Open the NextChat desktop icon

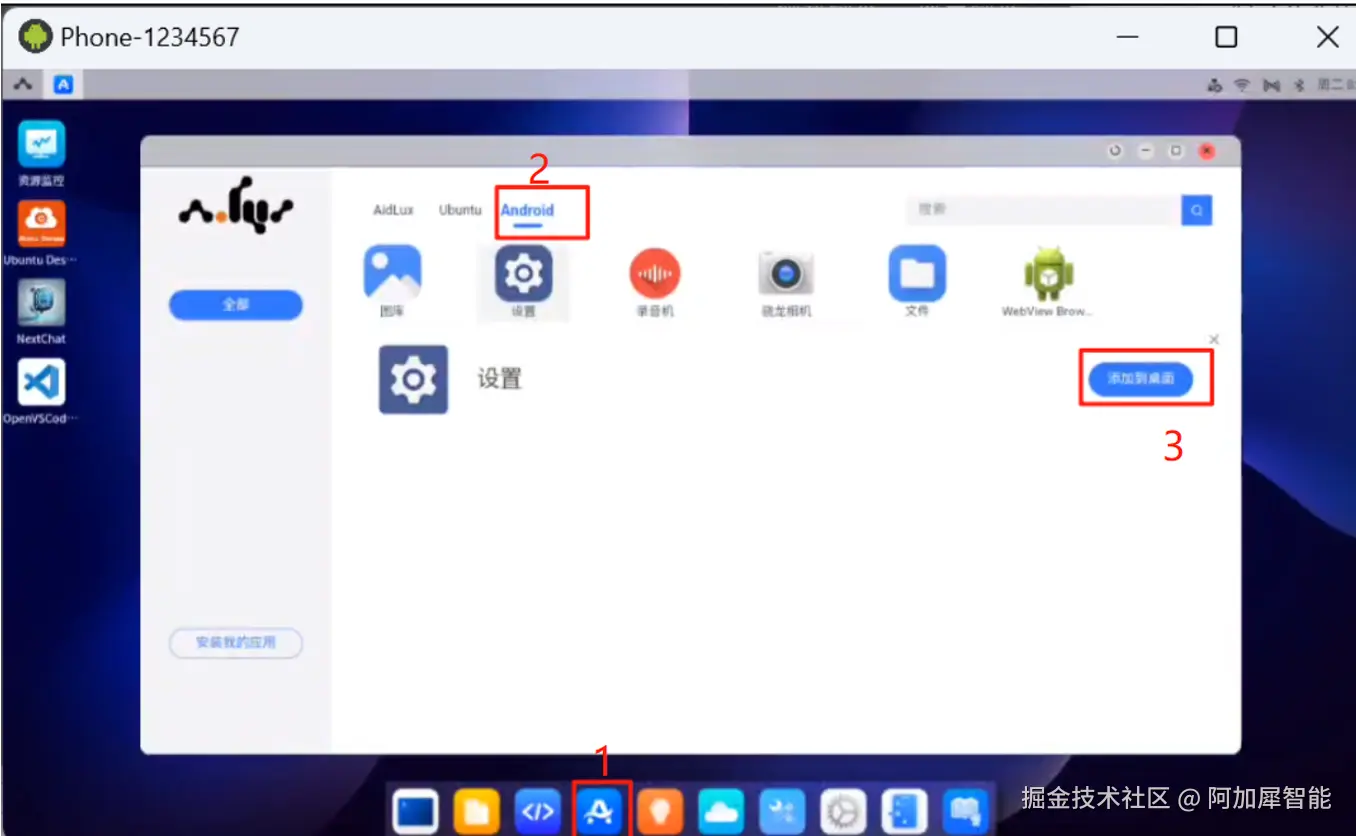[42, 302]
